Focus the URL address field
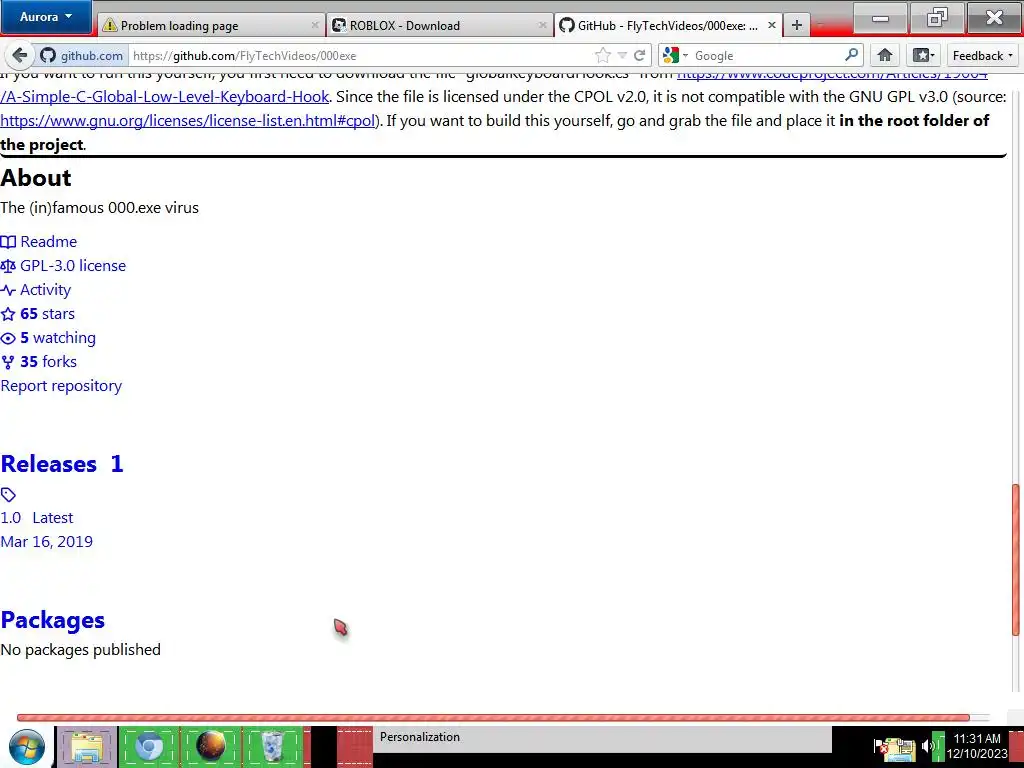The width and height of the screenshot is (1024, 768). click(x=359, y=56)
